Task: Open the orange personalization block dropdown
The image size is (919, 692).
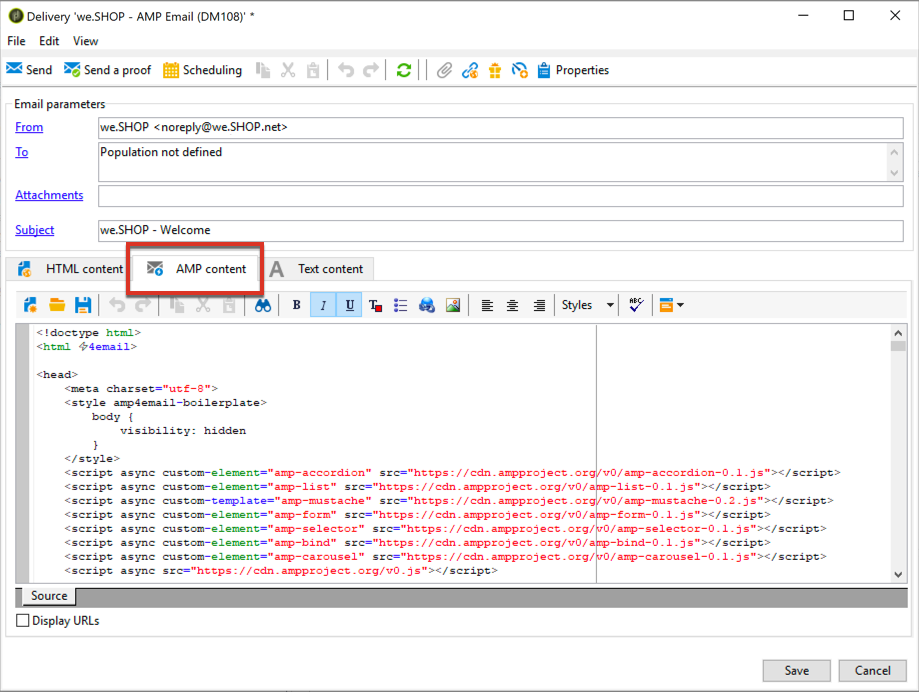Action: coord(672,305)
